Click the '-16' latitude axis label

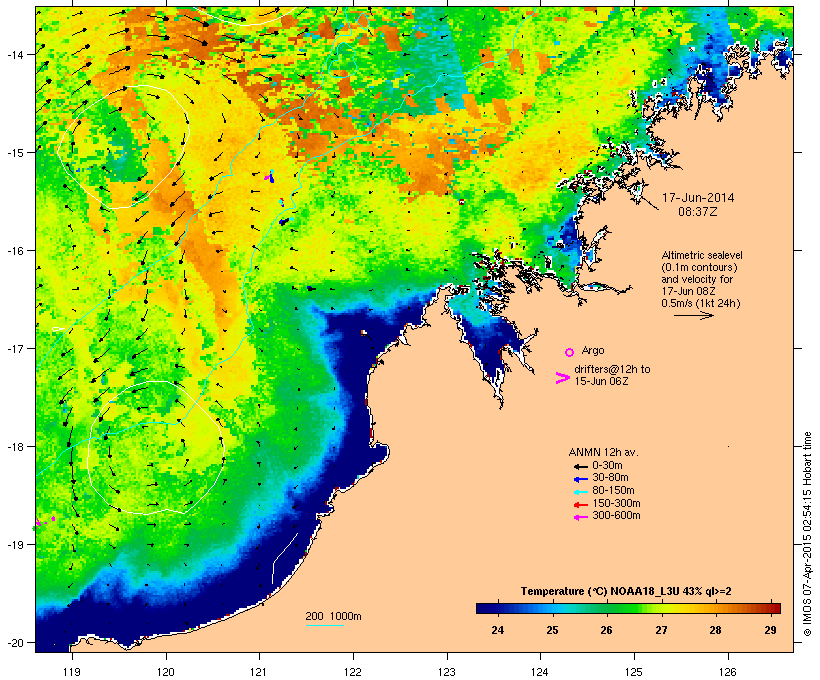tap(14, 251)
